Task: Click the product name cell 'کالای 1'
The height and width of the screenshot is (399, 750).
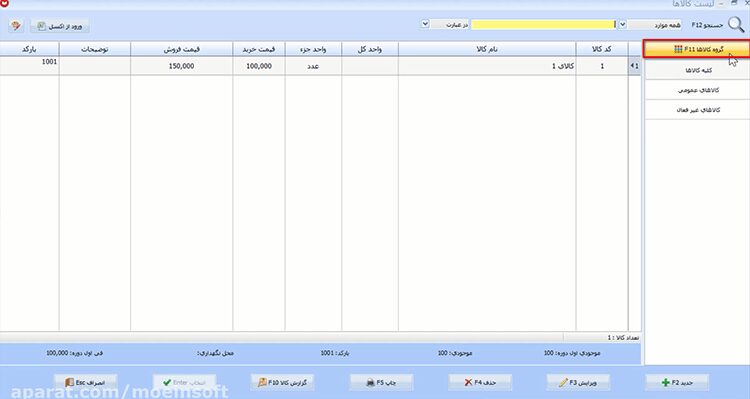Action: pos(487,66)
